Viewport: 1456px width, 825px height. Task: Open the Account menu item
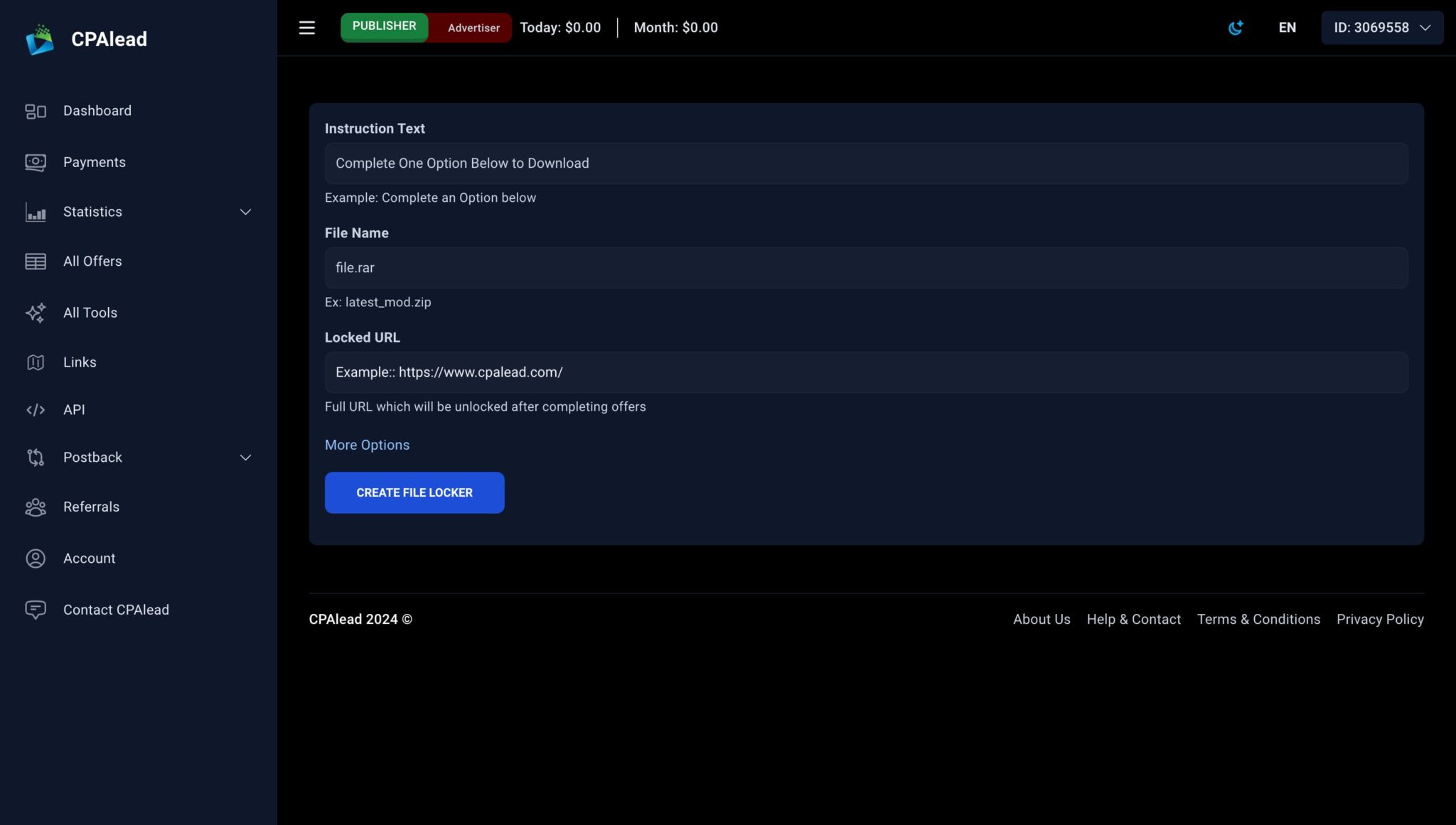89,559
